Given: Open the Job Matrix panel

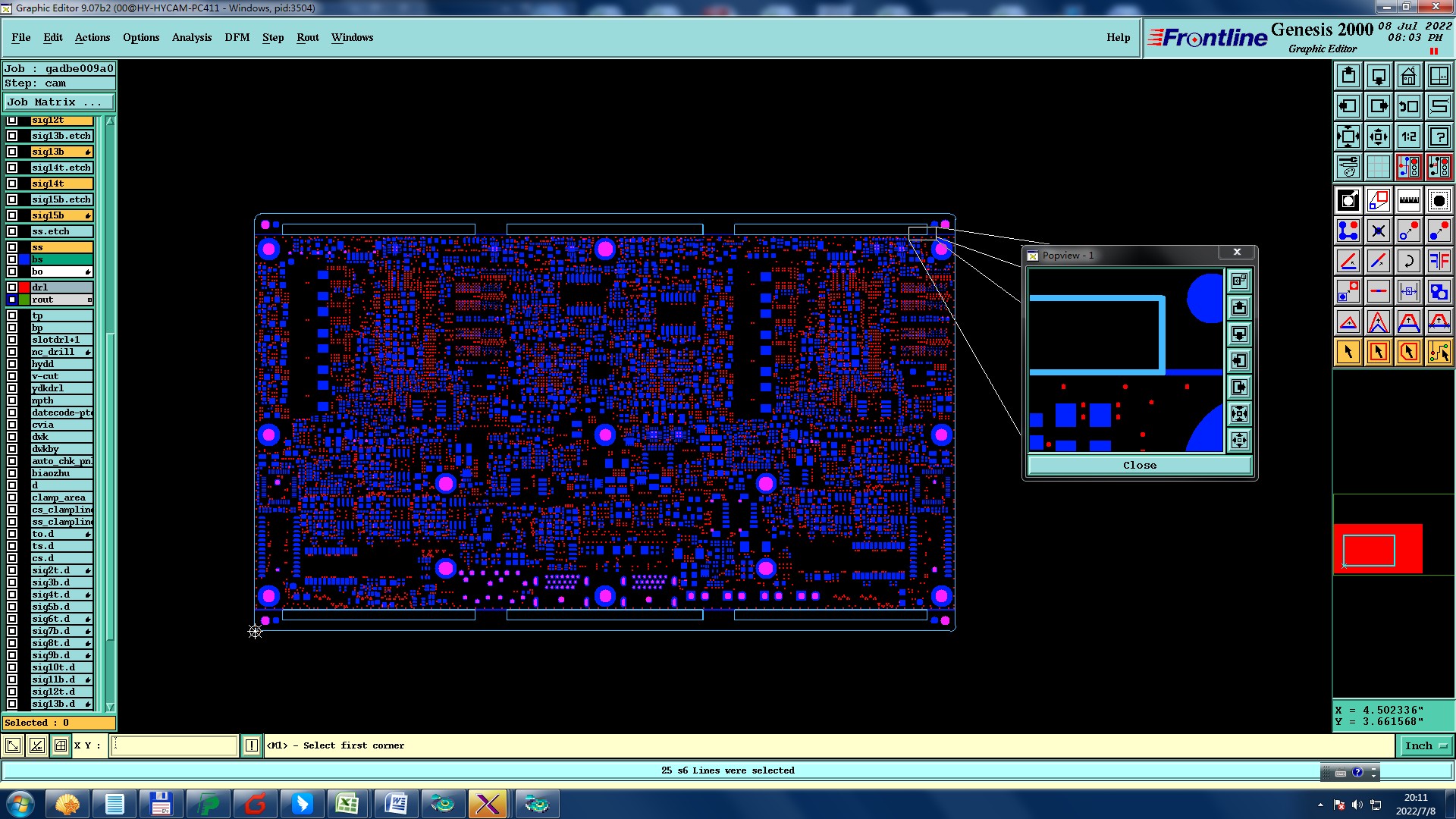Looking at the screenshot, I should pyautogui.click(x=58, y=102).
